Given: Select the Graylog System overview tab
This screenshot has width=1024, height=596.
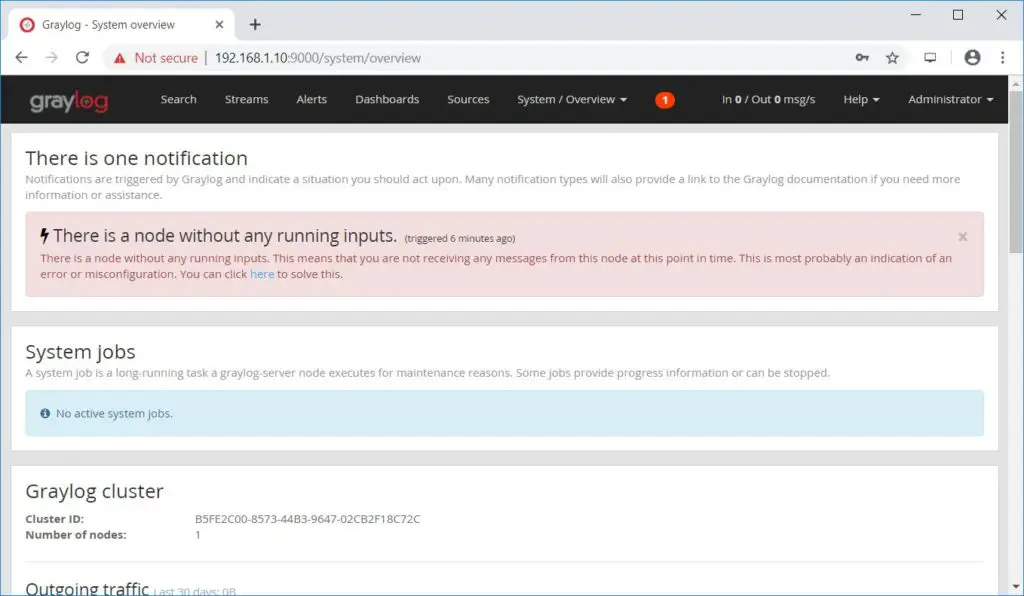Looking at the screenshot, I should coord(121,25).
